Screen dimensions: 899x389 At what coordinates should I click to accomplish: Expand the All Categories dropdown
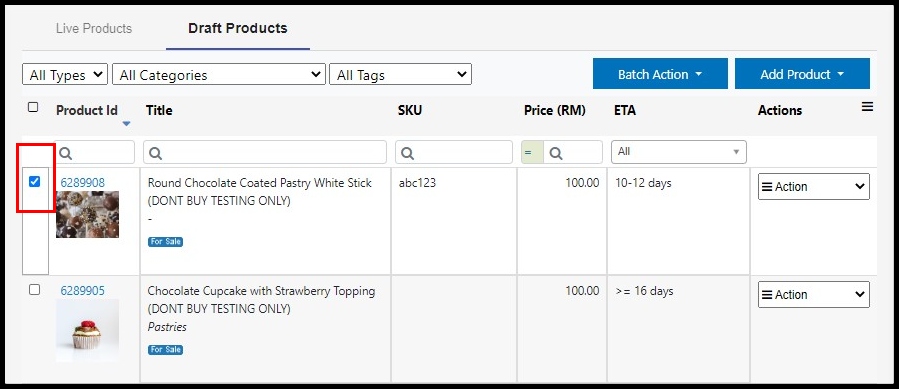tap(219, 75)
